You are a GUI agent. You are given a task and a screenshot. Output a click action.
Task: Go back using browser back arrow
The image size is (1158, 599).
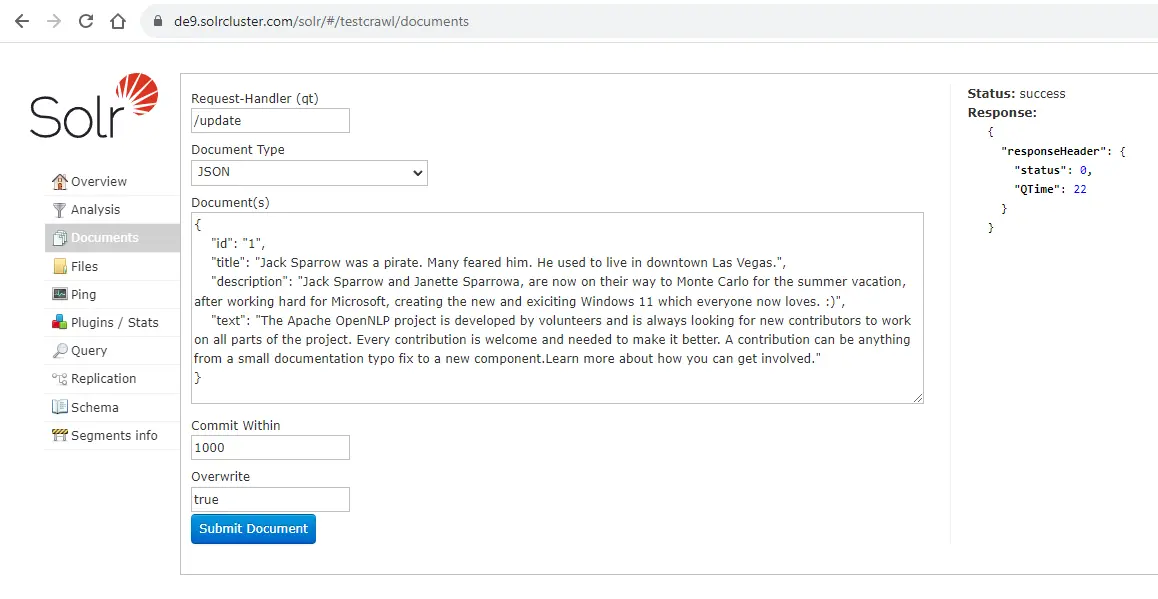pyautogui.click(x=21, y=21)
